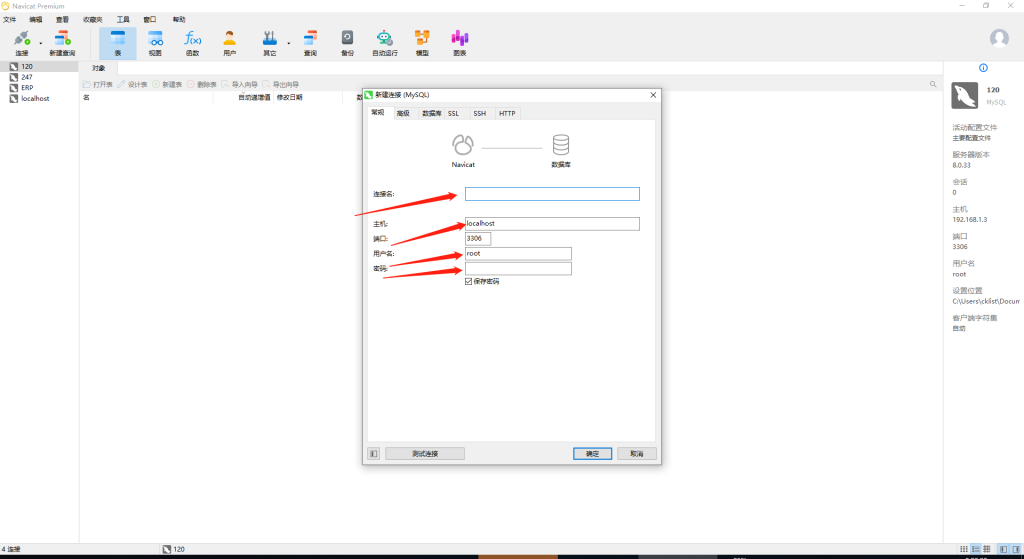Click the 连接 (Connection) toolbar icon
The width and height of the screenshot is (1024, 559).
(22, 43)
